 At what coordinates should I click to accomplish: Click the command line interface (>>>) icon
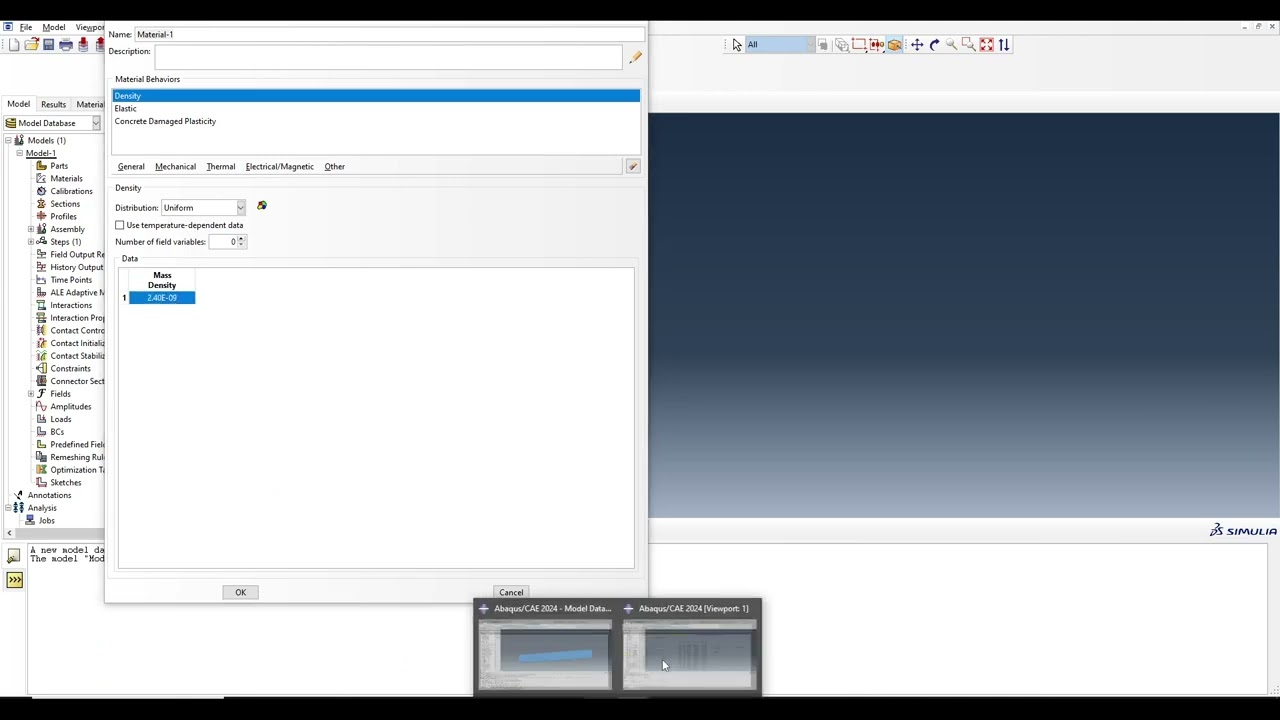click(14, 580)
